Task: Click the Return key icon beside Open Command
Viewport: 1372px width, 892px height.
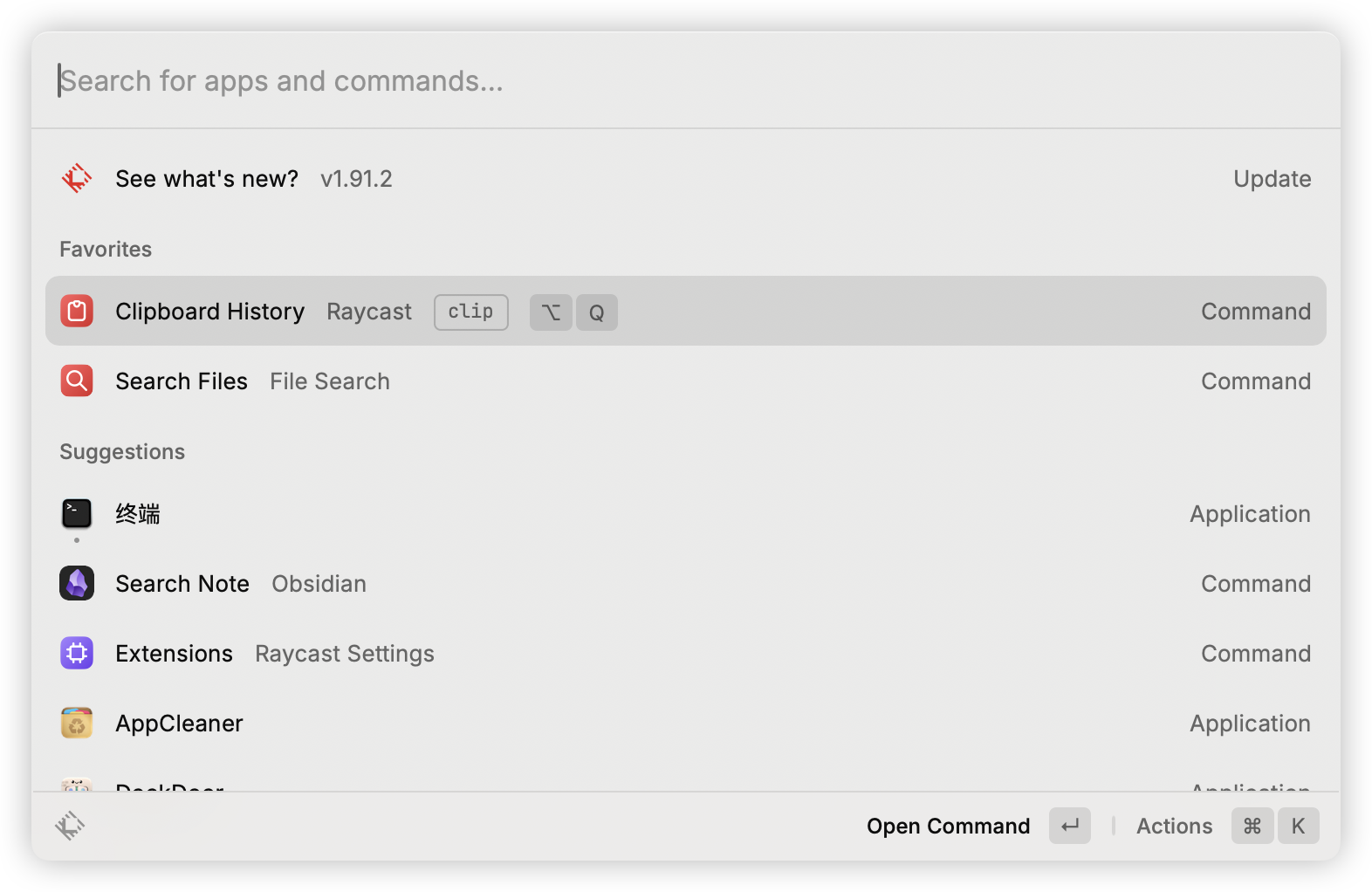Action: pos(1070,826)
